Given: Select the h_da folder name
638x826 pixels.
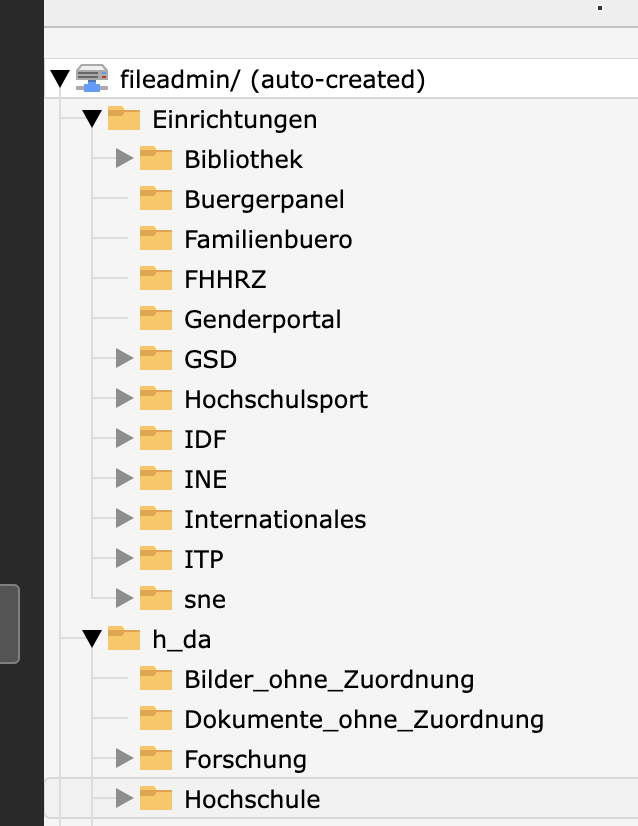Looking at the screenshot, I should (x=182, y=640).
